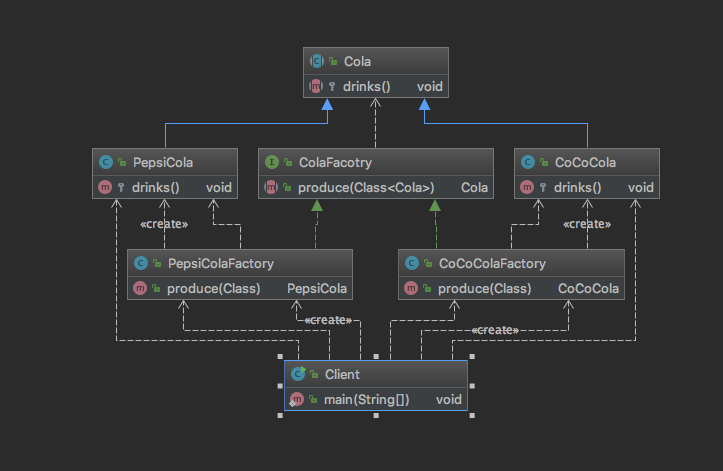Click the public visibility icon next to ColaFacotry
This screenshot has width=723, height=471.
click(x=288, y=162)
